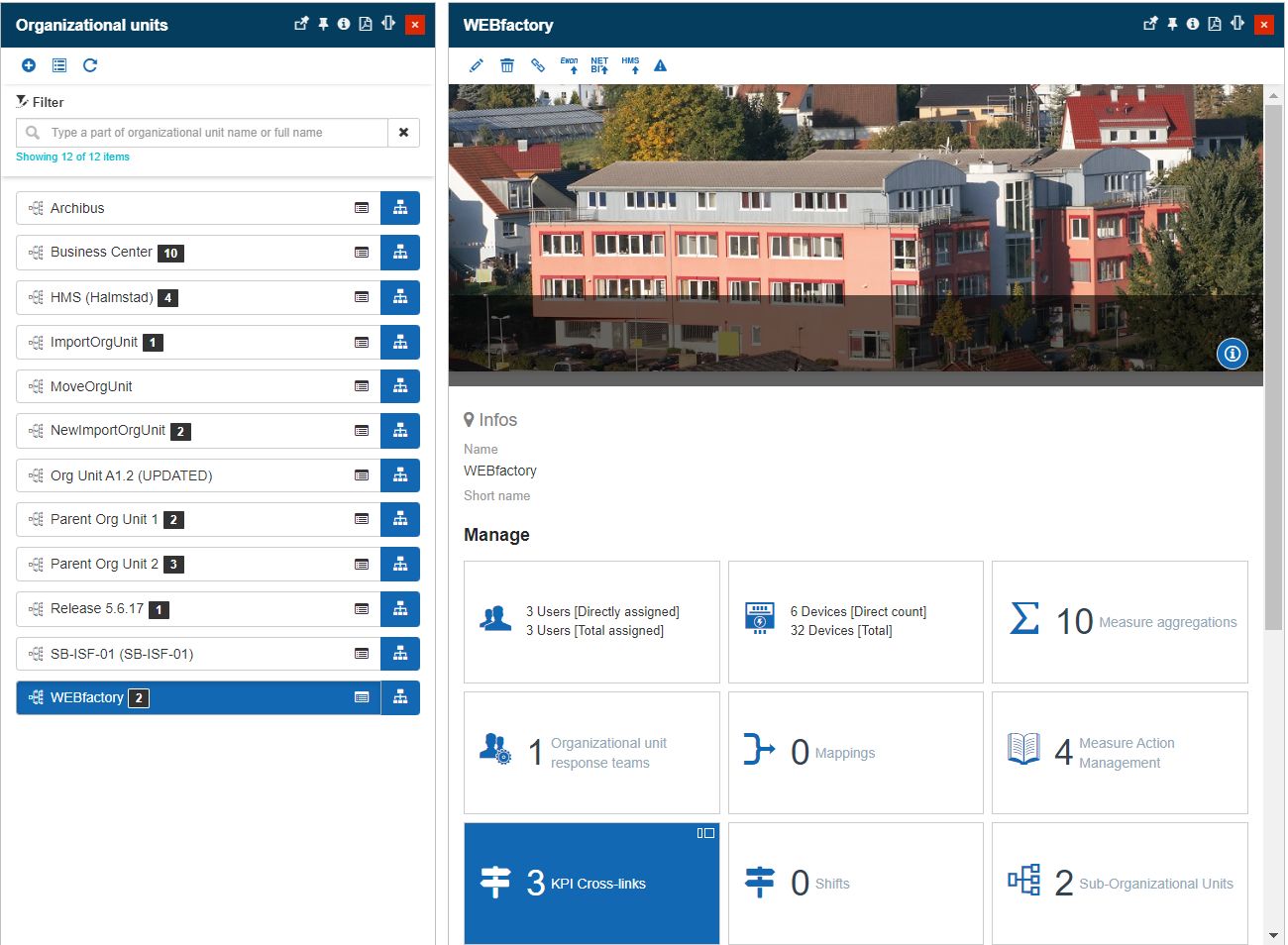This screenshot has width=1288, height=945.
Task: Toggle image info overlay on building photo
Action: [1232, 354]
